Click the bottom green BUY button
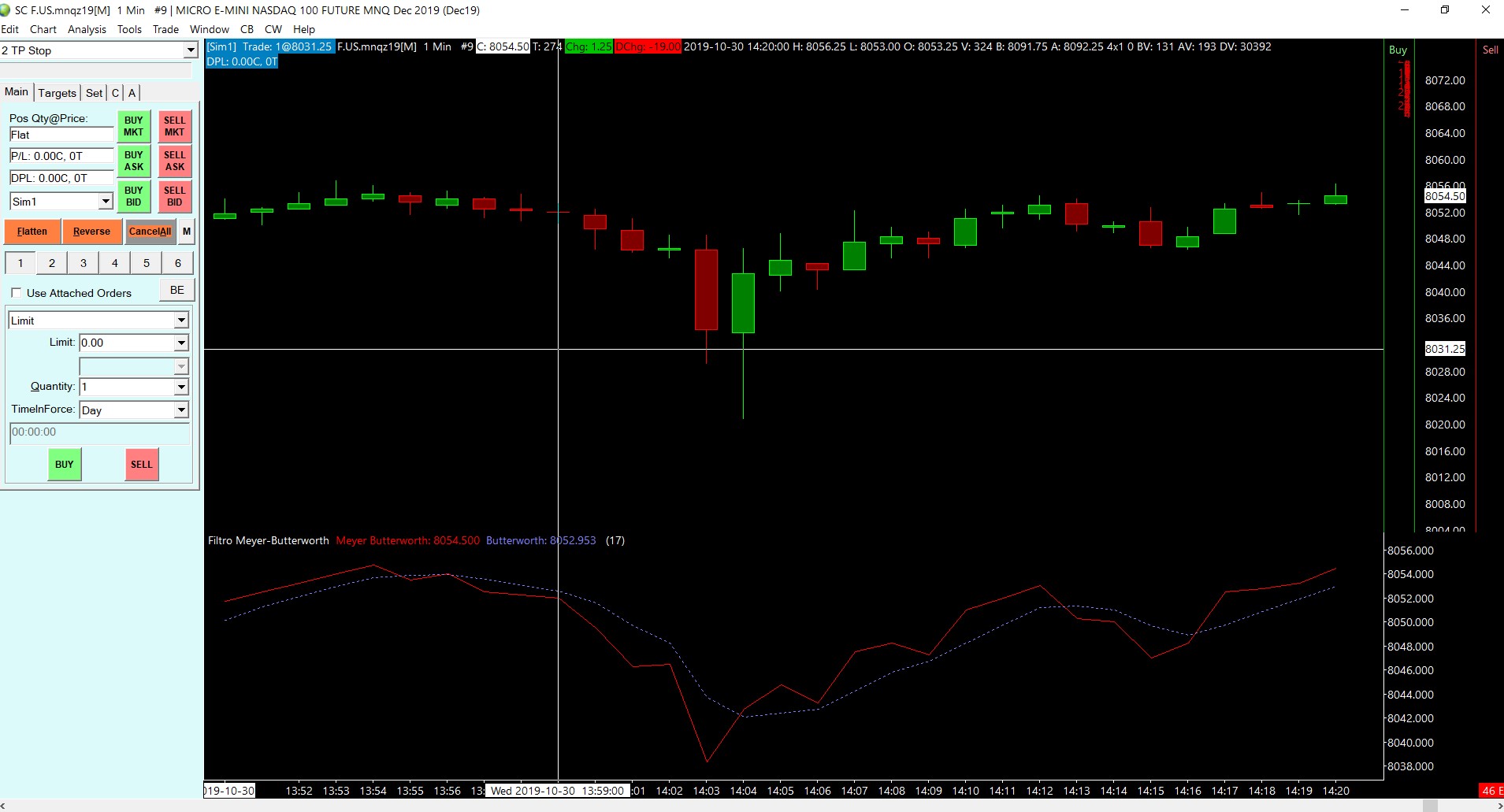 click(x=65, y=465)
